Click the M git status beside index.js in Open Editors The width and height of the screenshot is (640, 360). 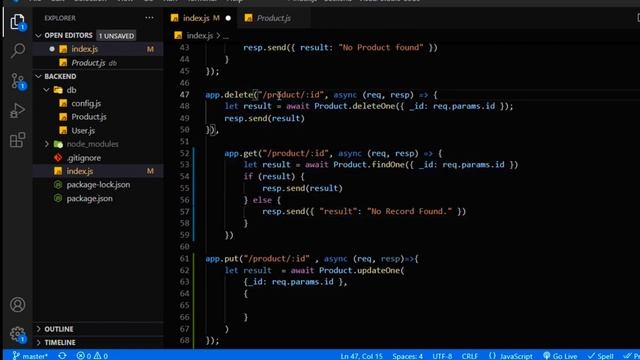150,49
